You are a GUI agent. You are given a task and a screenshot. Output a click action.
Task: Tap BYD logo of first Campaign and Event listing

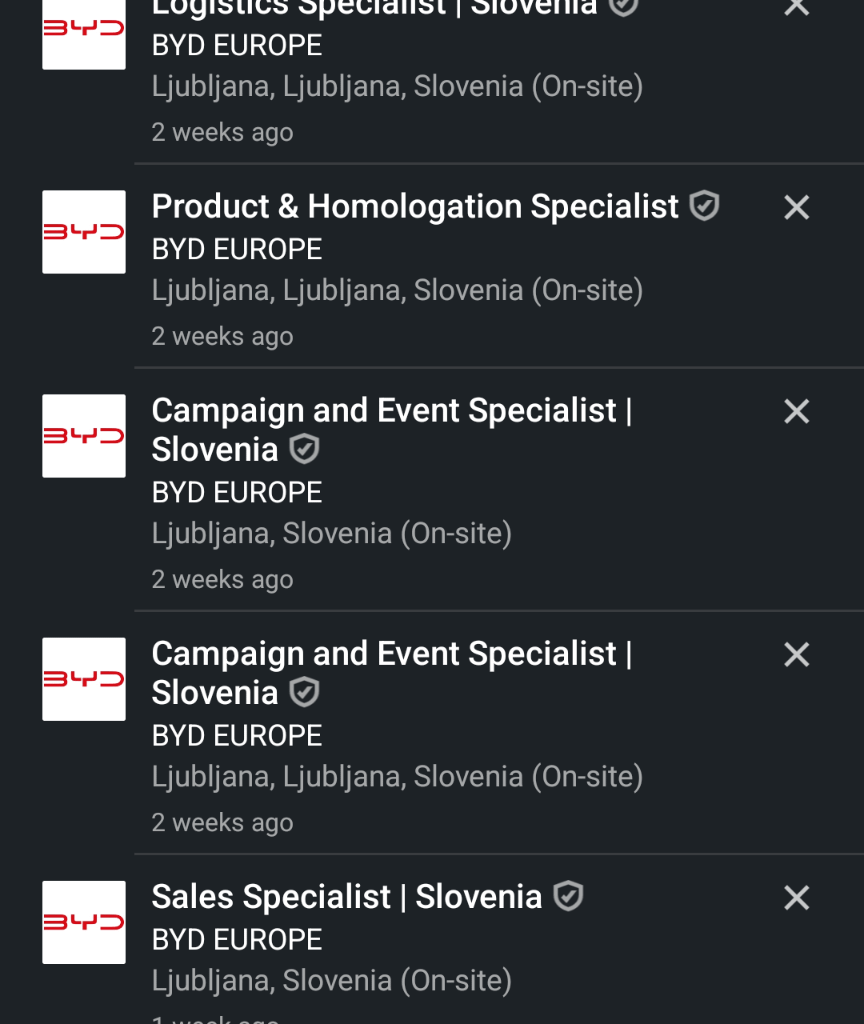click(84, 436)
